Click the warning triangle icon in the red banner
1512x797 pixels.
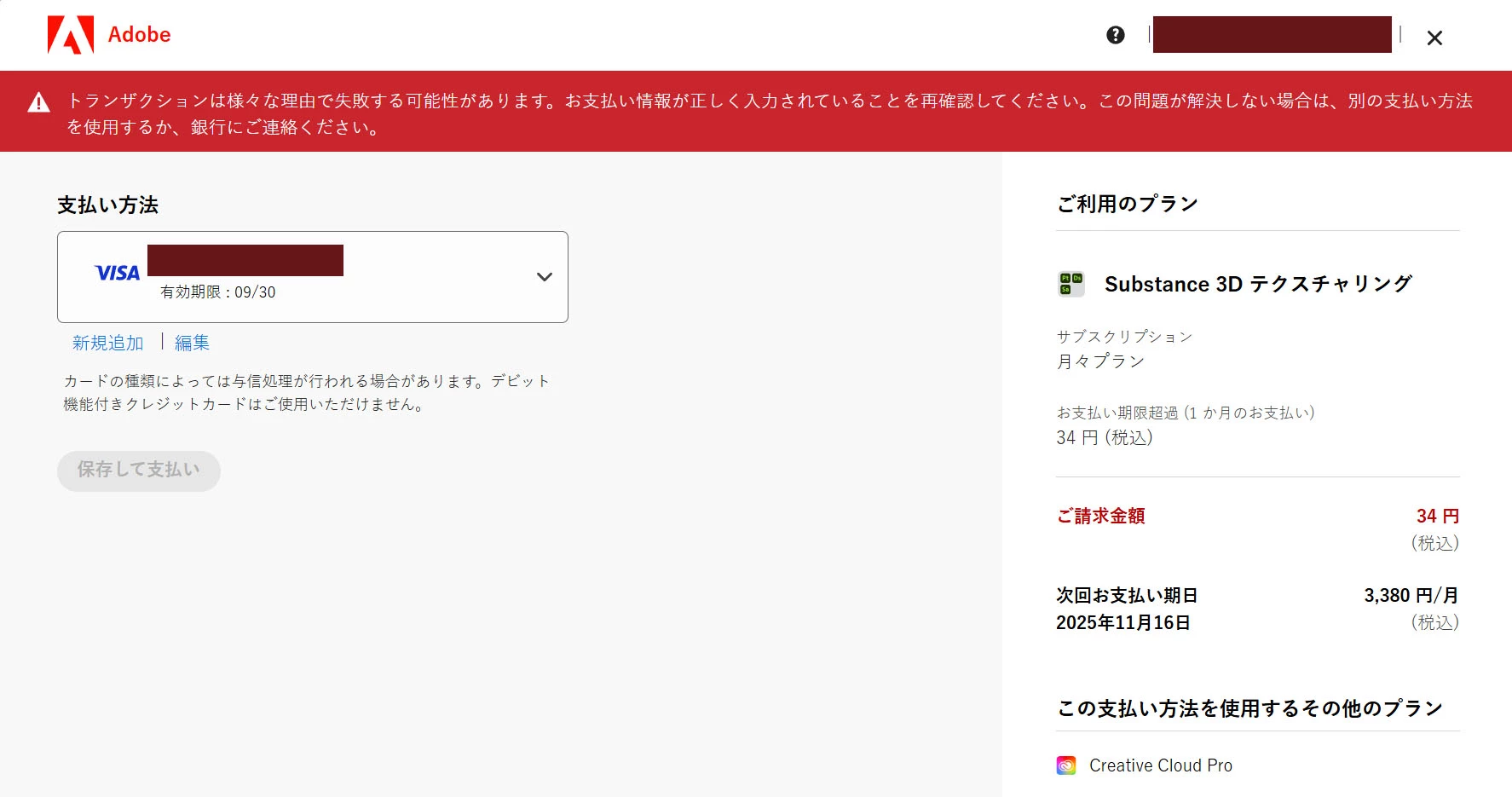click(x=38, y=102)
